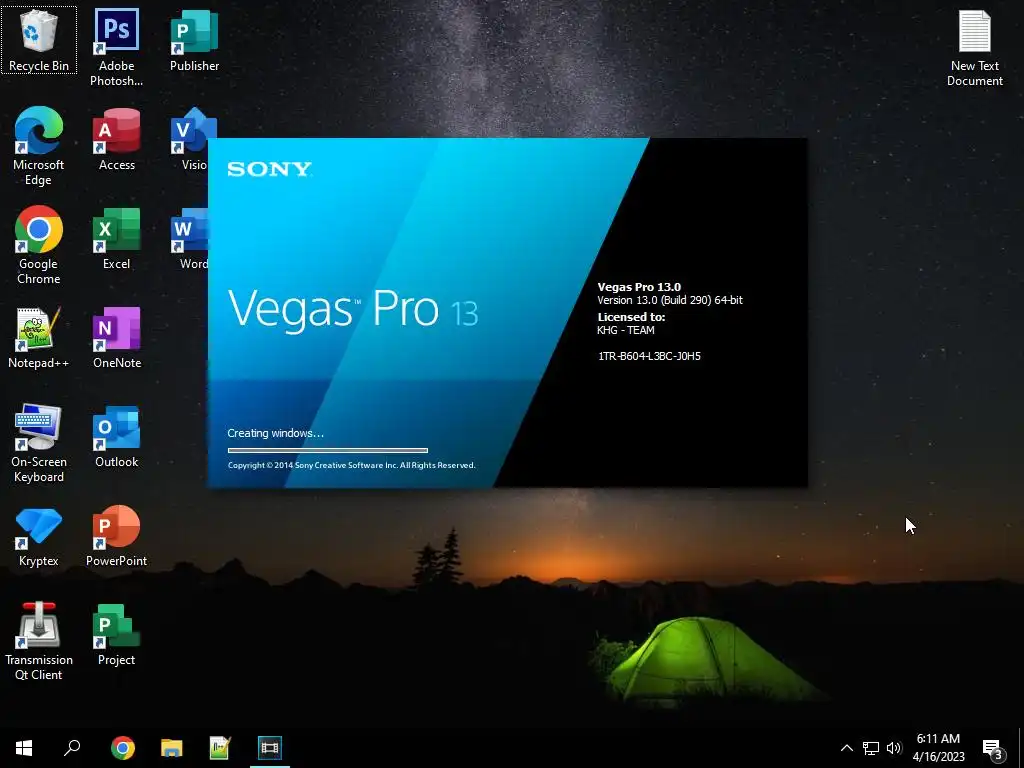This screenshot has height=768, width=1024.
Task: Select the Outlook desktop shortcut
Action: pos(116,436)
